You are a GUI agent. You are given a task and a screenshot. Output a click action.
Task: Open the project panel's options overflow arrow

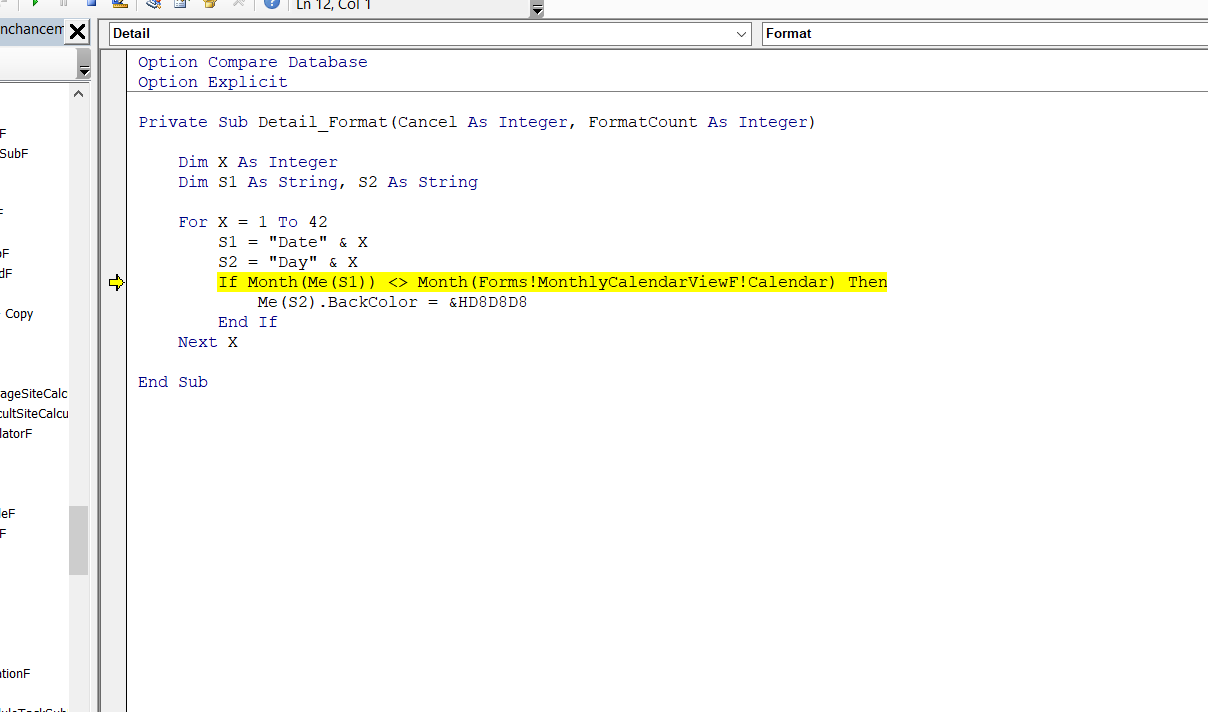coord(84,70)
